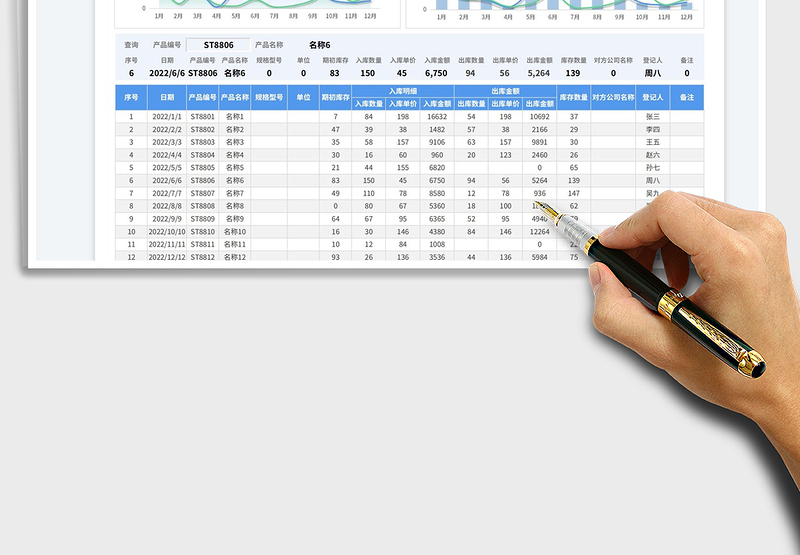800x555 pixels.
Task: Select the 库存数量 blue column header
Action: (x=573, y=98)
